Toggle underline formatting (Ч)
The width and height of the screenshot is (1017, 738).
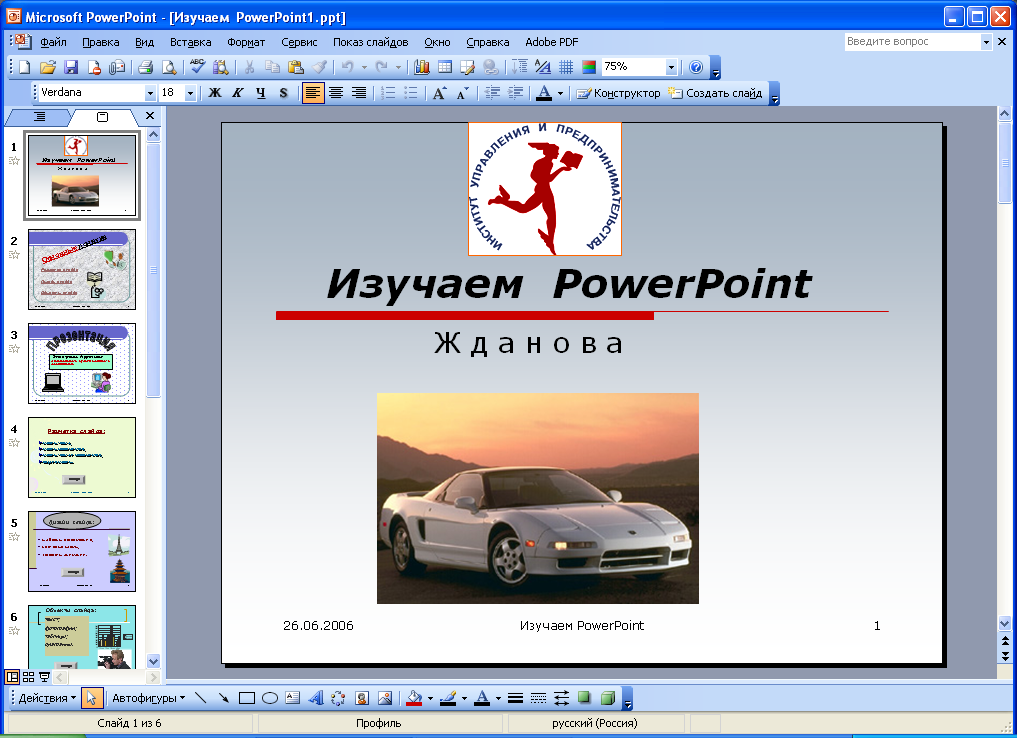(x=261, y=93)
